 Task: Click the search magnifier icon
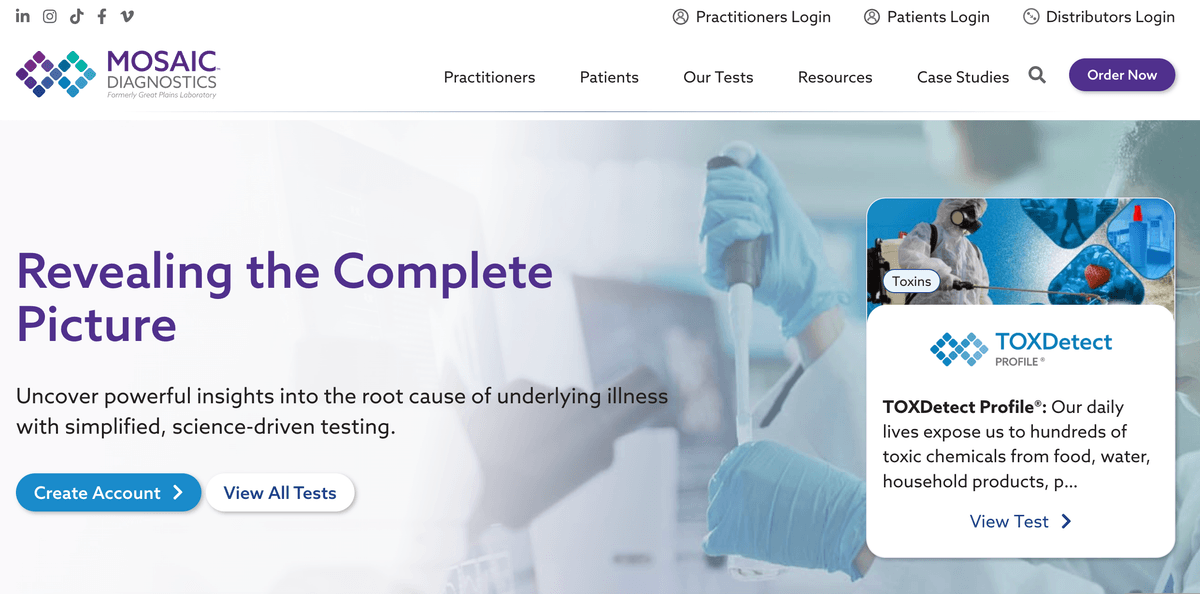pyautogui.click(x=1037, y=75)
